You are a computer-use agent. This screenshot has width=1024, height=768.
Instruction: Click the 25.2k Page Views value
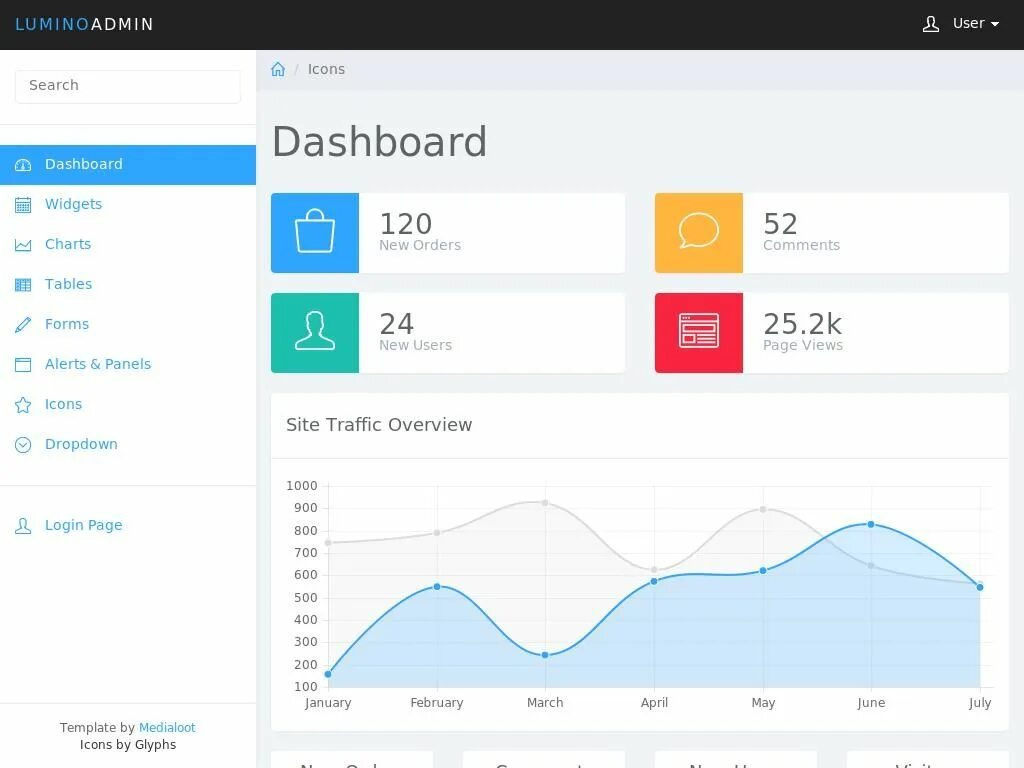803,324
